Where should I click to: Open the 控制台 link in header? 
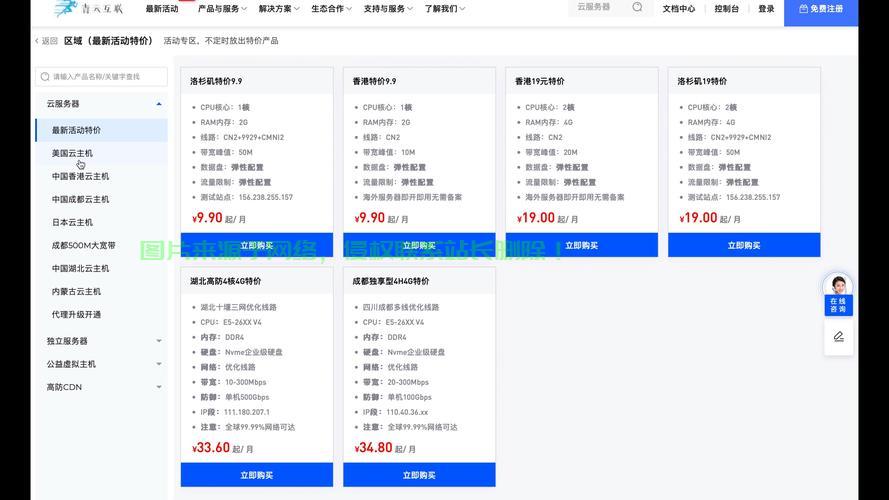coord(727,9)
